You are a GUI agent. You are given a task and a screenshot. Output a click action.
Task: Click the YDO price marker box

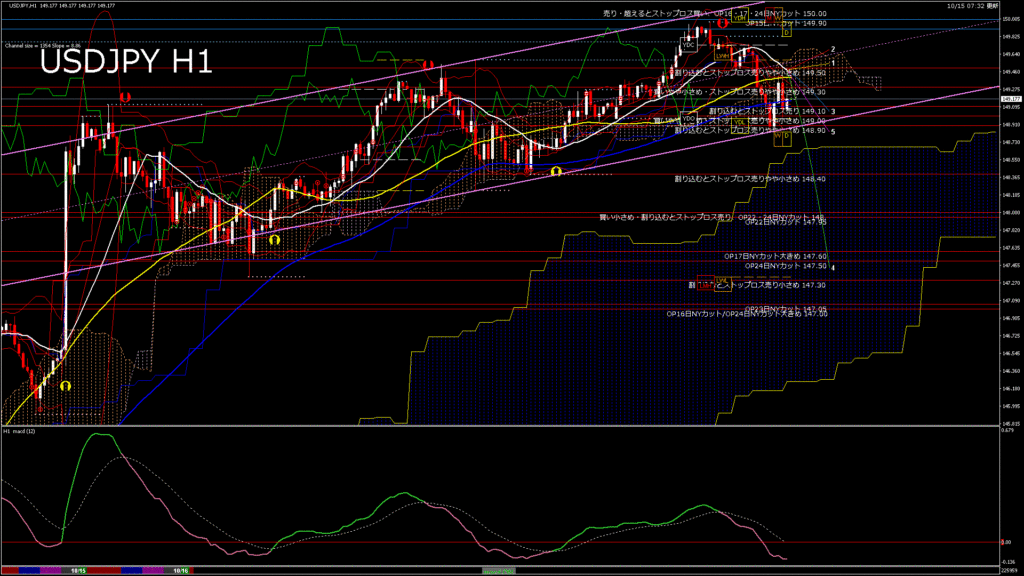point(688,118)
